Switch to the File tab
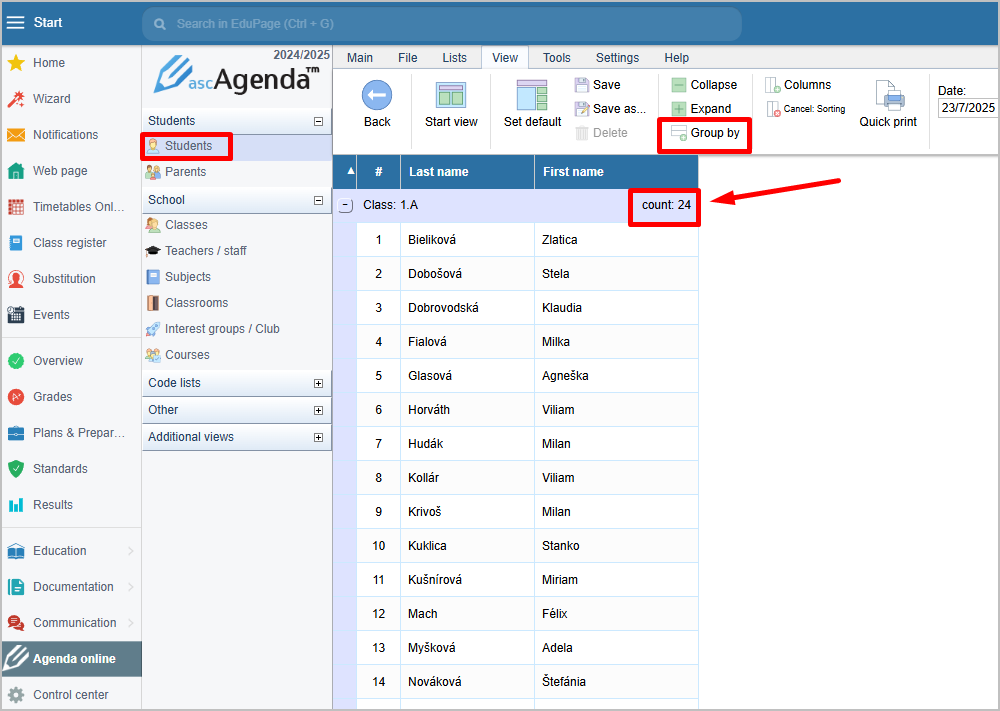 408,58
